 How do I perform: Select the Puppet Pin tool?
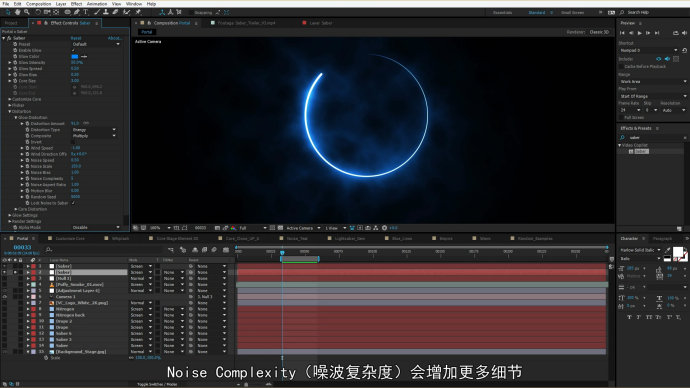(138, 12)
